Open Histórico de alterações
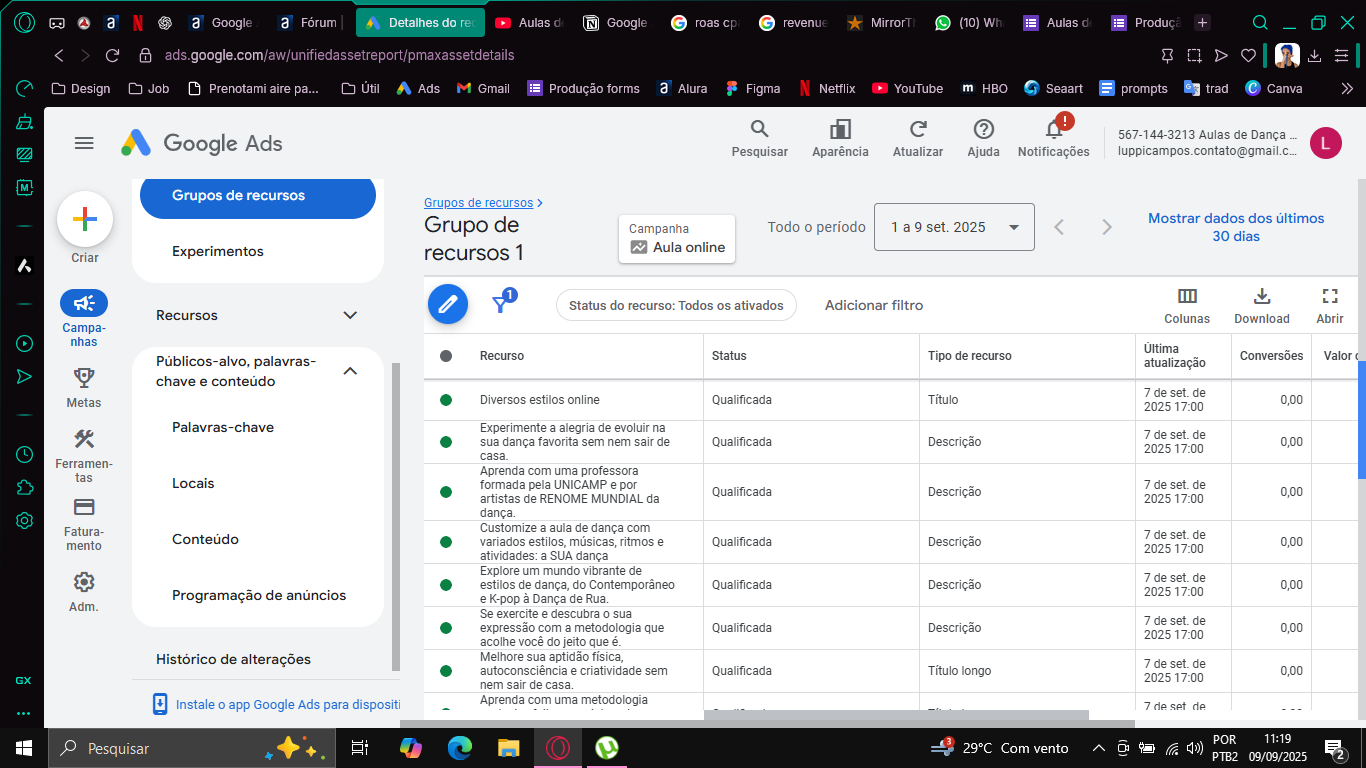1366x768 pixels. click(233, 659)
